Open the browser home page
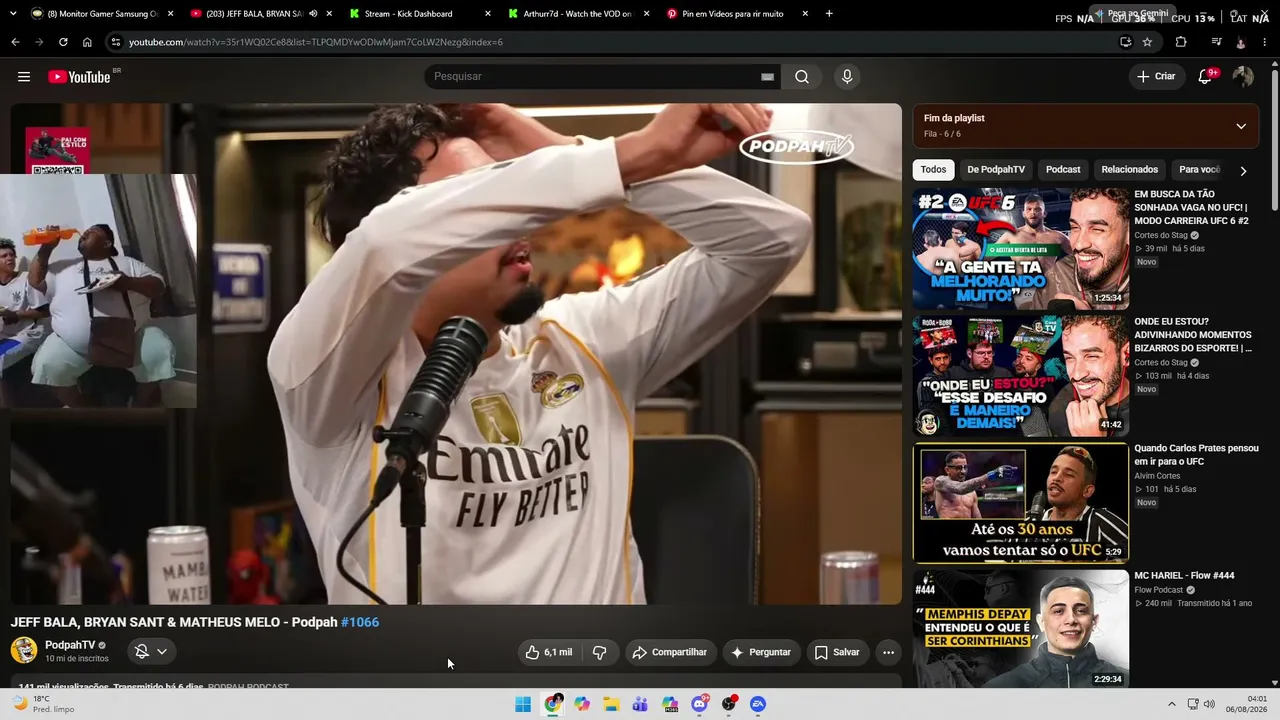This screenshot has height=720, width=1280. (x=87, y=42)
